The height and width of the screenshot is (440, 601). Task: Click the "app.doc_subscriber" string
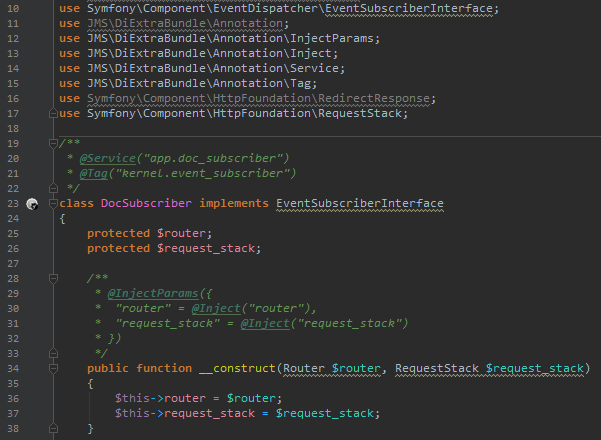click(x=212, y=158)
